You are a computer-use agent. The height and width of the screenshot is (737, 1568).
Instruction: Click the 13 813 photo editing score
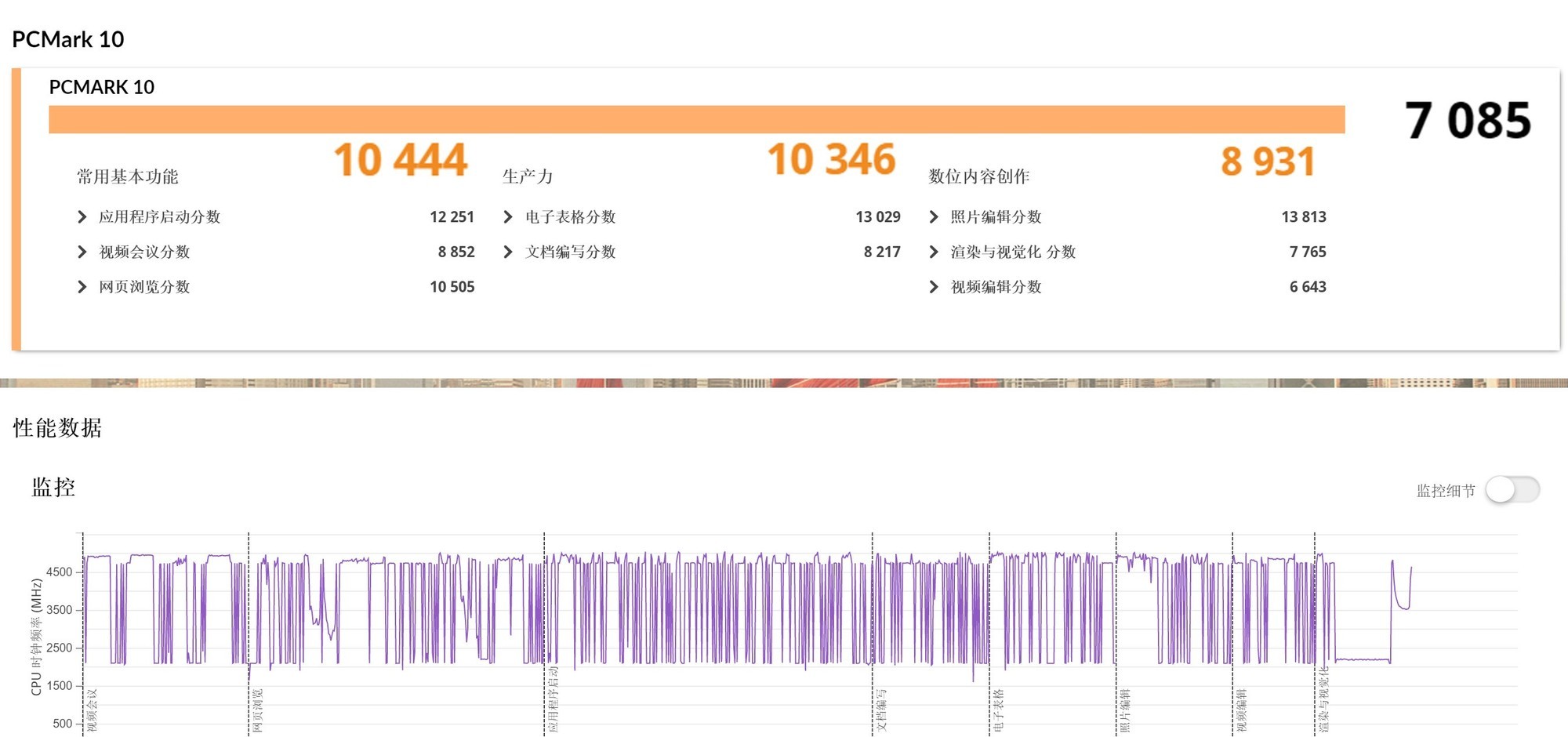pos(1303,217)
